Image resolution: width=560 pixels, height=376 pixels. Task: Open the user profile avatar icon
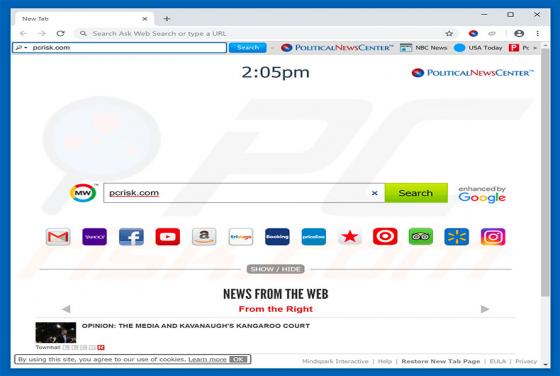coord(519,34)
